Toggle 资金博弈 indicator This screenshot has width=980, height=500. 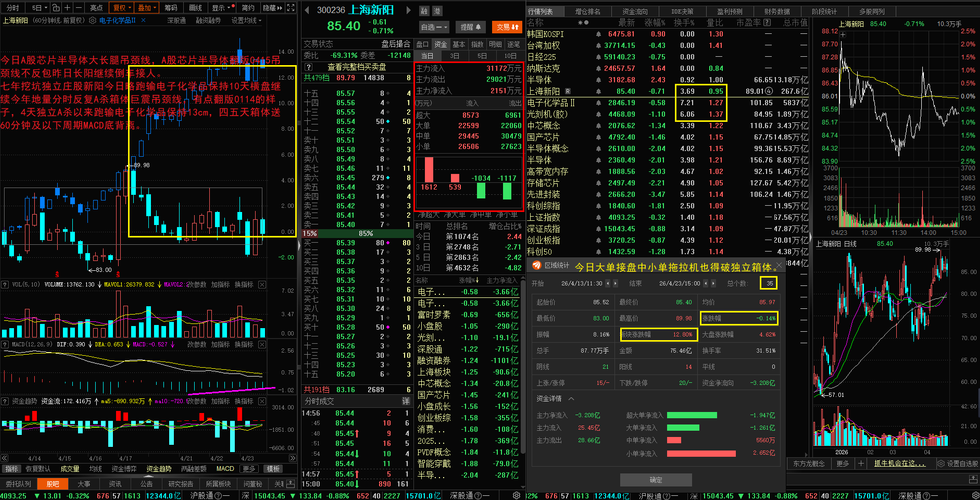pos(124,468)
